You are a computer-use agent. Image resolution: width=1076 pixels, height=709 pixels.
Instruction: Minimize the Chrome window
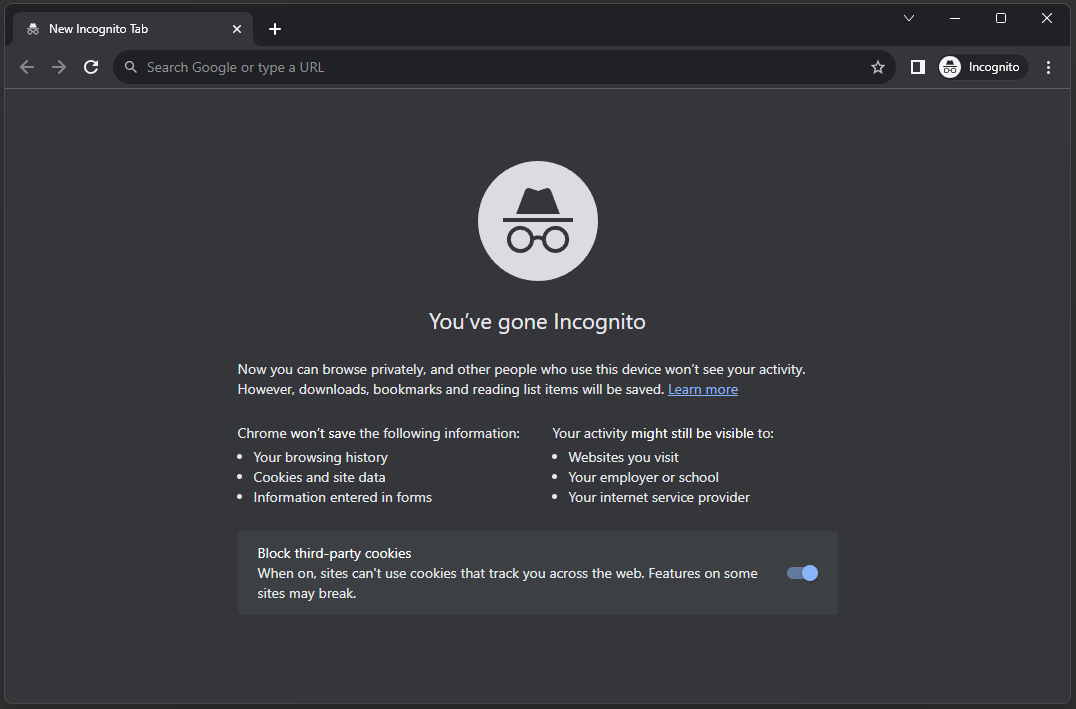point(955,18)
